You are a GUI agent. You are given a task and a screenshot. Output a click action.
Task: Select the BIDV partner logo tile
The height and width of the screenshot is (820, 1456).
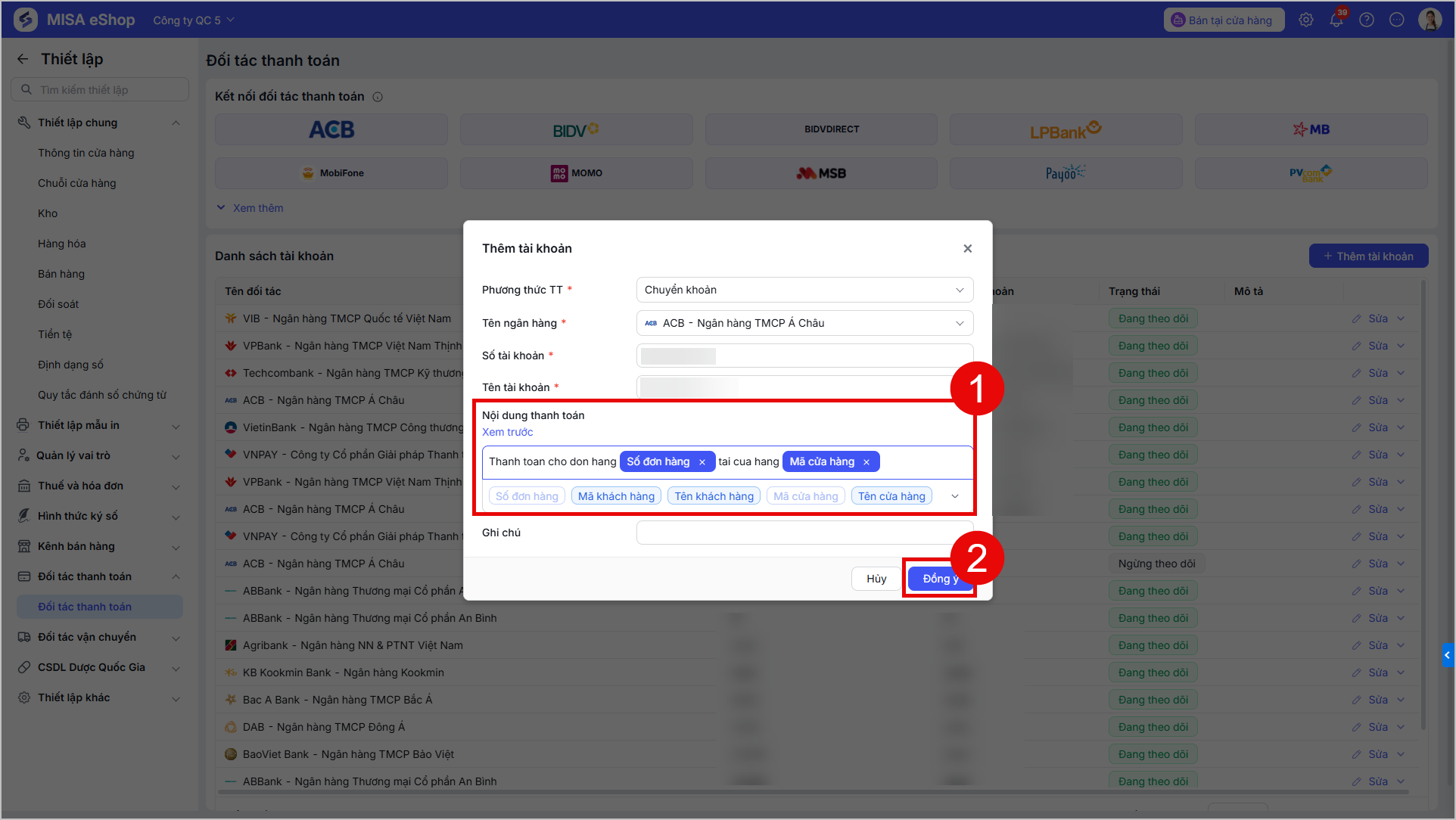point(576,129)
